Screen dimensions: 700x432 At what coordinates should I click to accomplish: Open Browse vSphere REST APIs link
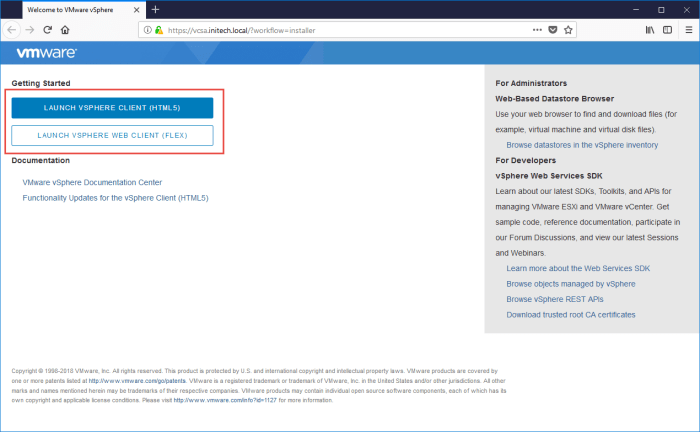[x=554, y=299]
